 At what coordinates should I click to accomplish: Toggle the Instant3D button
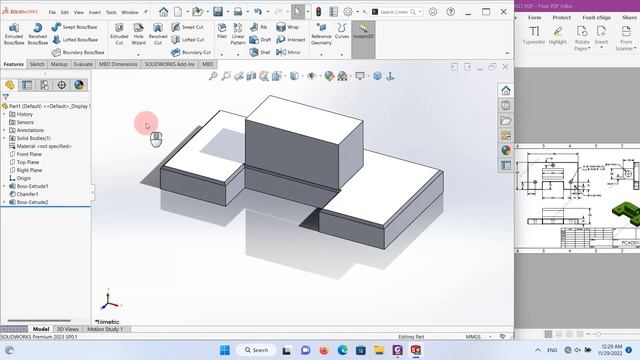(x=363, y=31)
